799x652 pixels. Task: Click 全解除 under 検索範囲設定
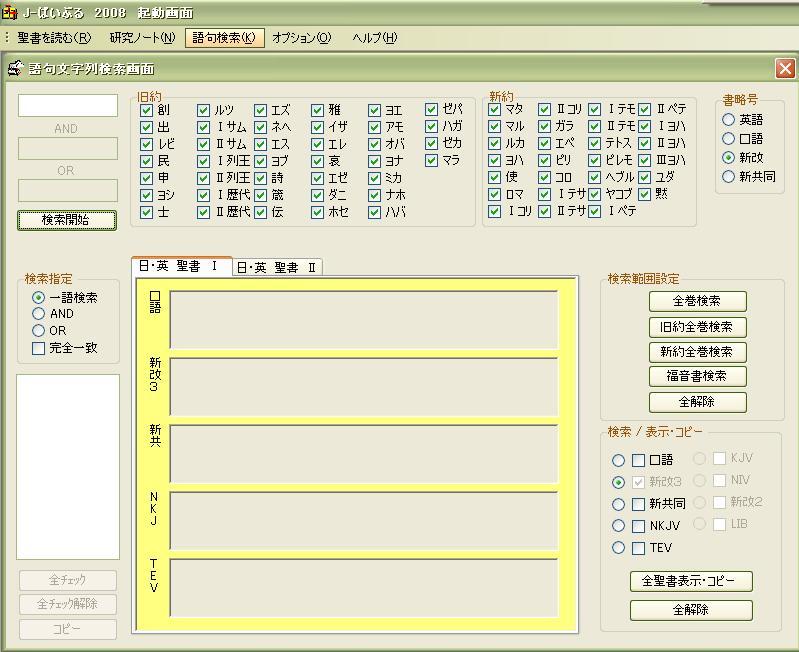coord(698,402)
